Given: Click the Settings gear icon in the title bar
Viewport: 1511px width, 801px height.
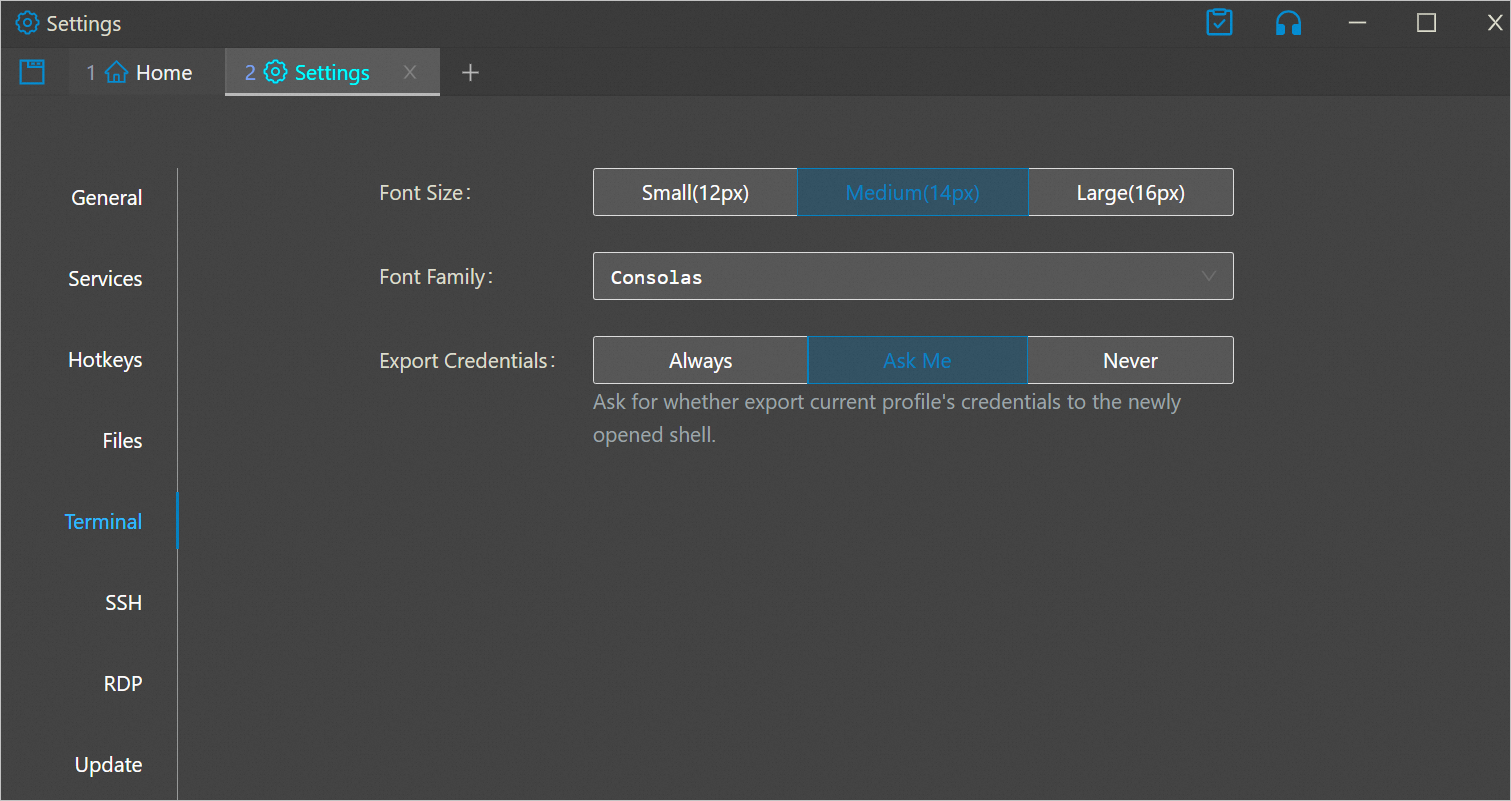Looking at the screenshot, I should (x=27, y=23).
